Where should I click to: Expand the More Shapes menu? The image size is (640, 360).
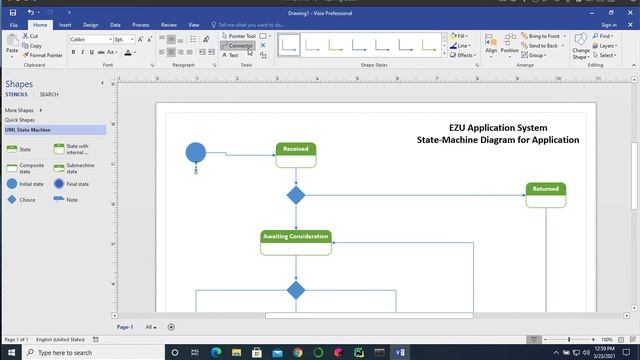coord(23,110)
